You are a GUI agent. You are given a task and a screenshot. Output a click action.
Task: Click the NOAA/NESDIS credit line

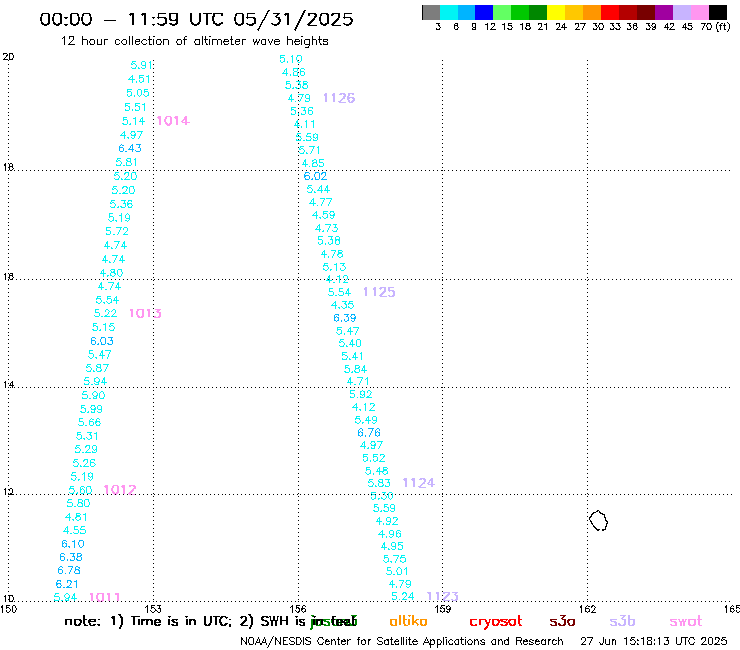point(402,642)
